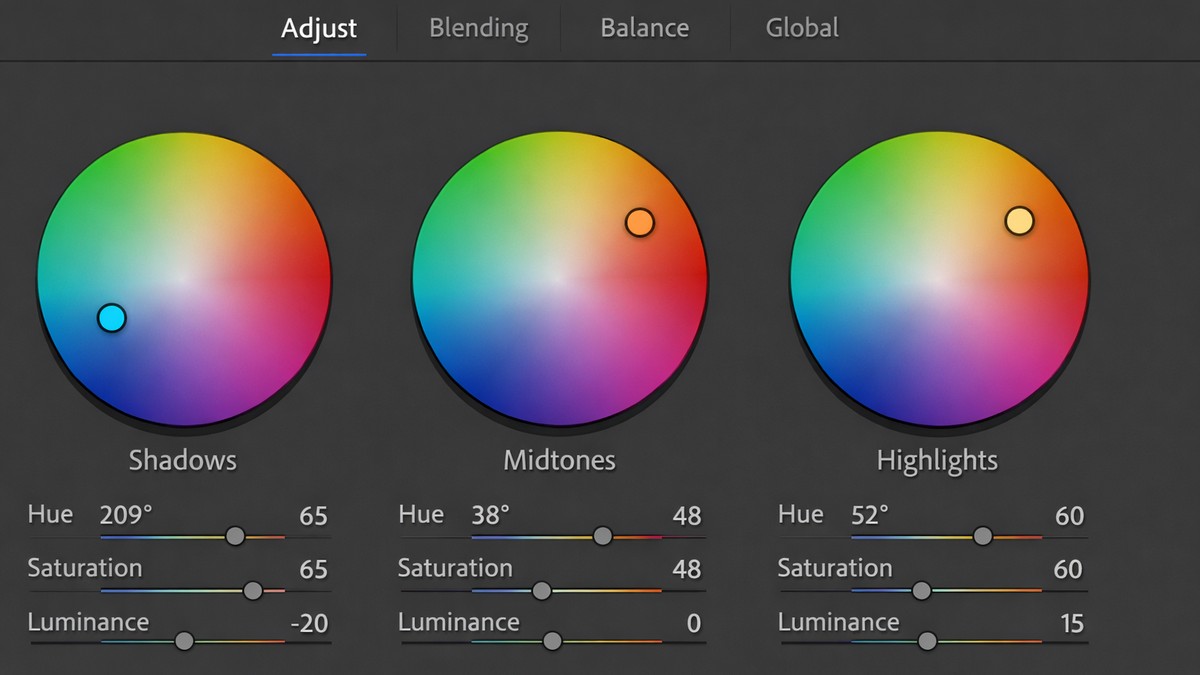The width and height of the screenshot is (1200, 675).
Task: Open the Balance tab
Action: 644,27
